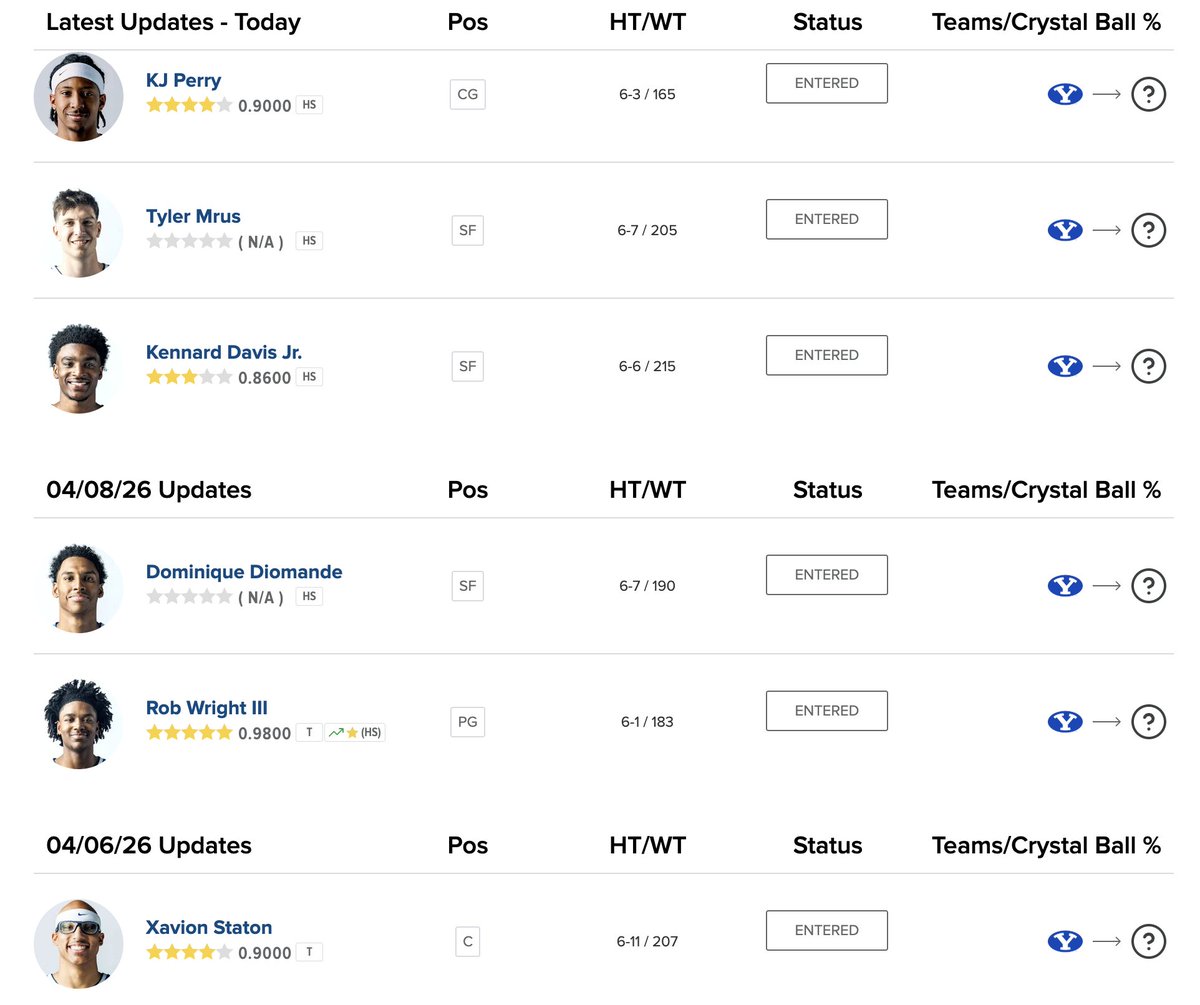Image resolution: width=1200 pixels, height=1005 pixels.
Task: Open Kennard Davis Jr.'s player name link
Action: [x=224, y=352]
